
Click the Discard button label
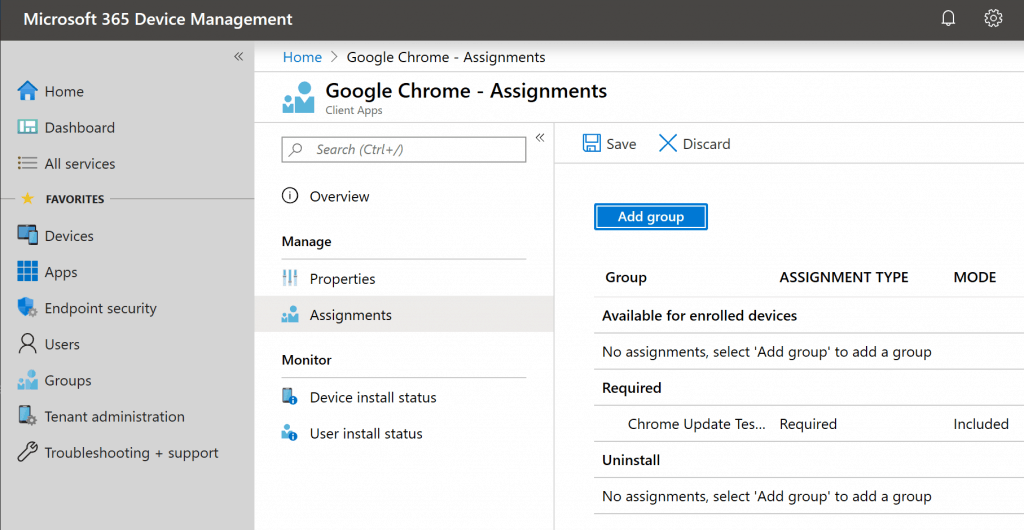coord(707,144)
